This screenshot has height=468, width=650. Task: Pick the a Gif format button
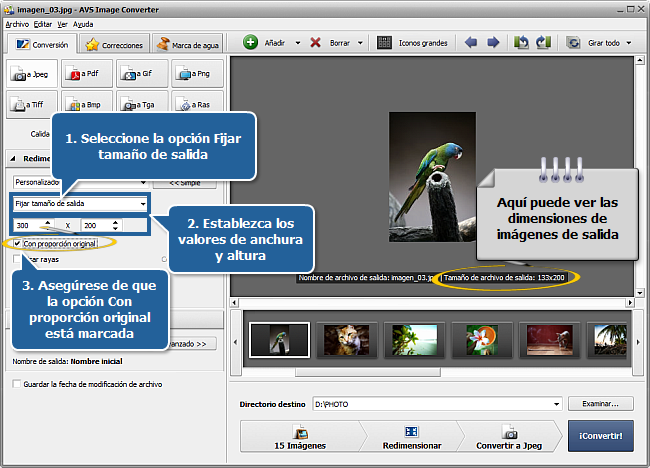click(x=140, y=74)
